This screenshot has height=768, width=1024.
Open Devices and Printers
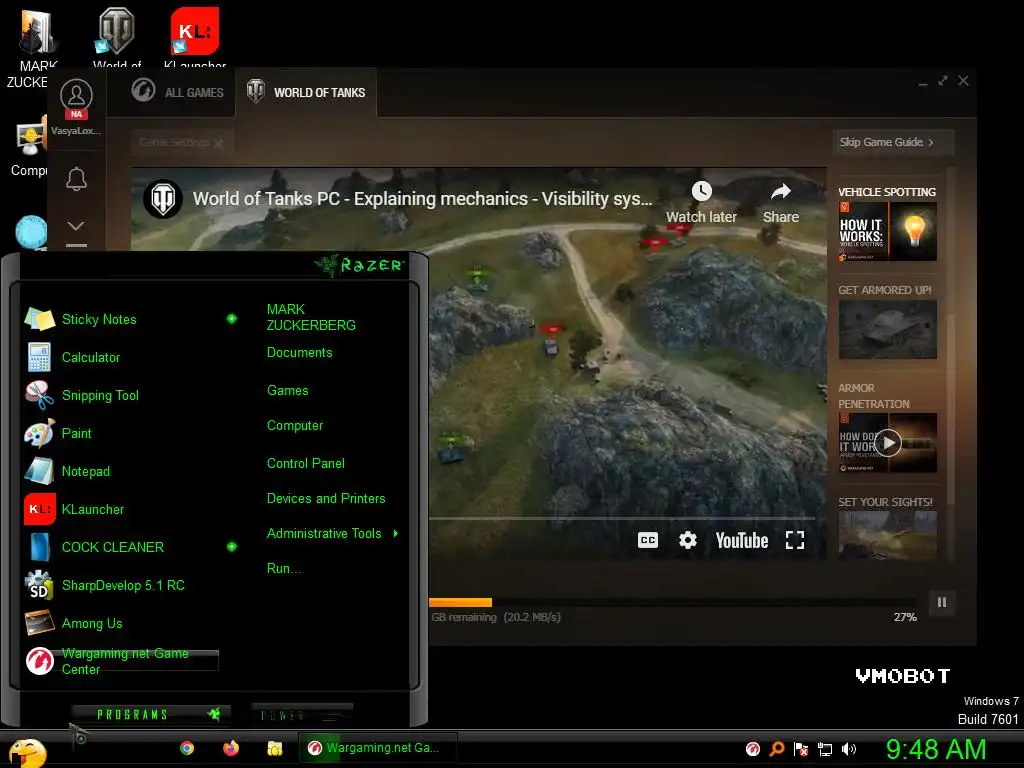(x=326, y=499)
